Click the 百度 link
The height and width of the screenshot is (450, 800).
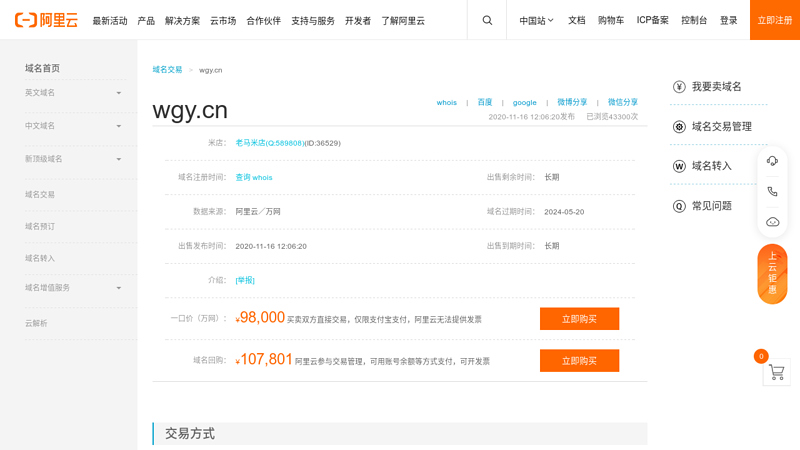(485, 102)
